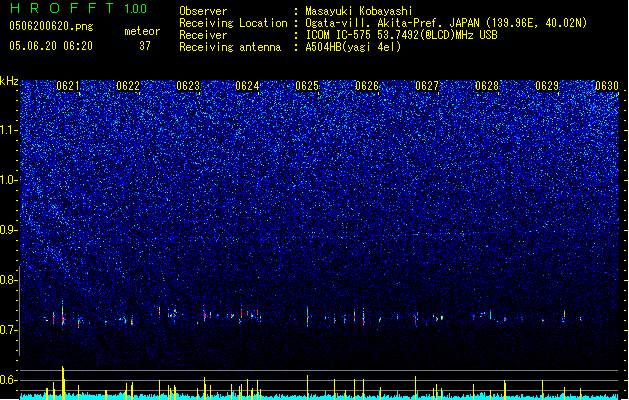Click the 1.0 kHz axis tick label
This screenshot has width=629, height=400.
pos(9,180)
